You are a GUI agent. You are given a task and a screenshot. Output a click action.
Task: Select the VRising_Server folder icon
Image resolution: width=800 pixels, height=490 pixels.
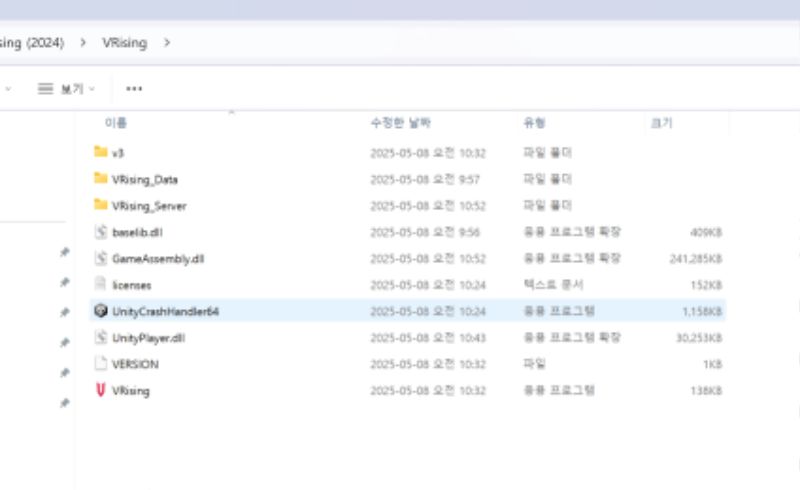coord(101,205)
